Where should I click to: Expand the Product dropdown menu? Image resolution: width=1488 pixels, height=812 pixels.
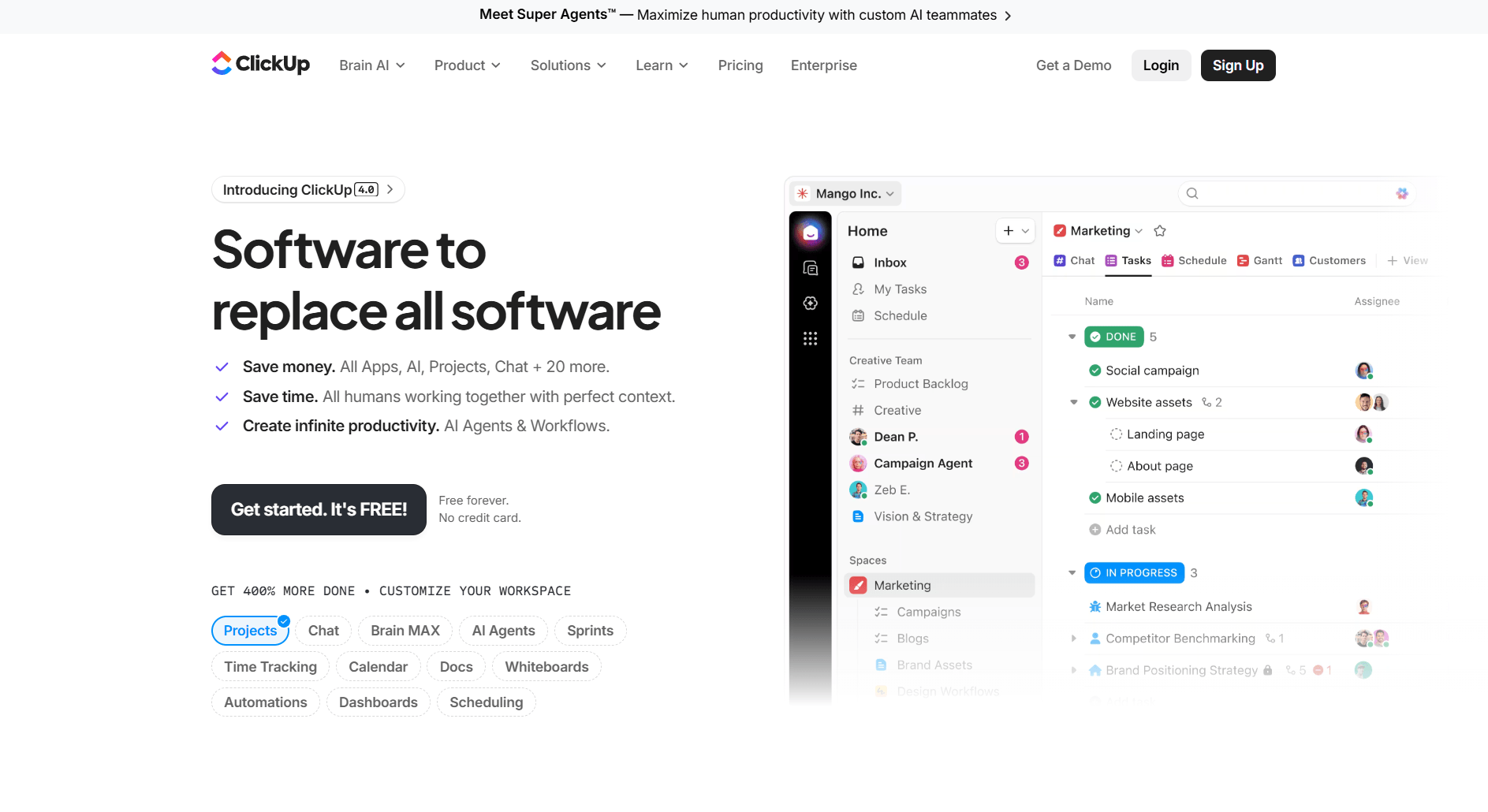click(468, 65)
